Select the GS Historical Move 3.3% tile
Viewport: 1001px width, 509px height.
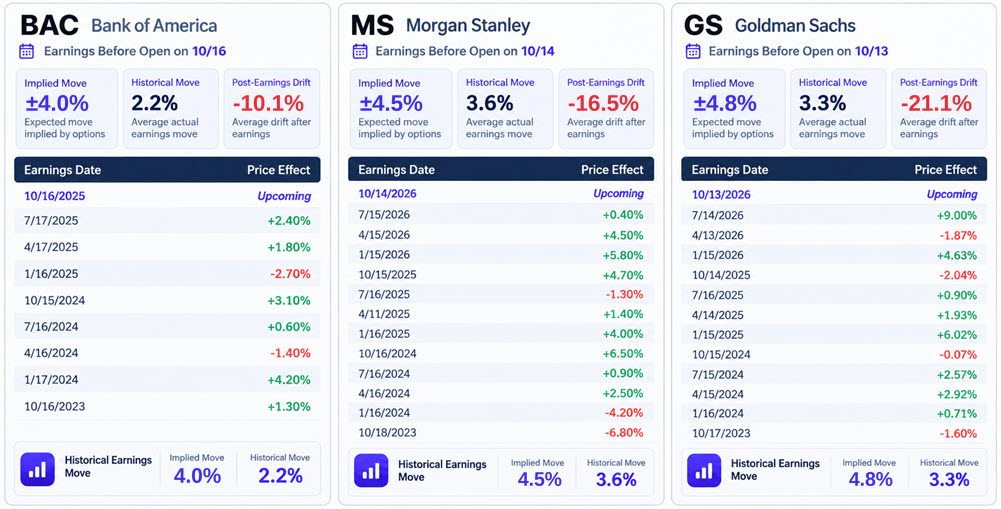pyautogui.click(x=838, y=109)
